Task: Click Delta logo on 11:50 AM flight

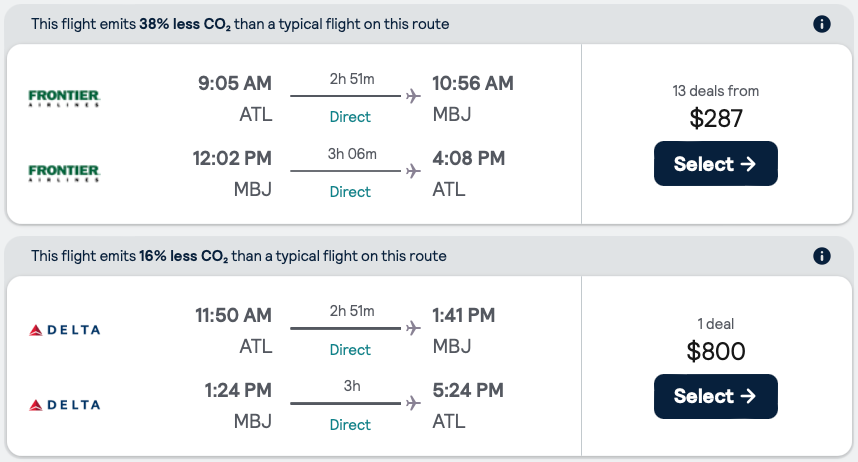Action: 65,330
